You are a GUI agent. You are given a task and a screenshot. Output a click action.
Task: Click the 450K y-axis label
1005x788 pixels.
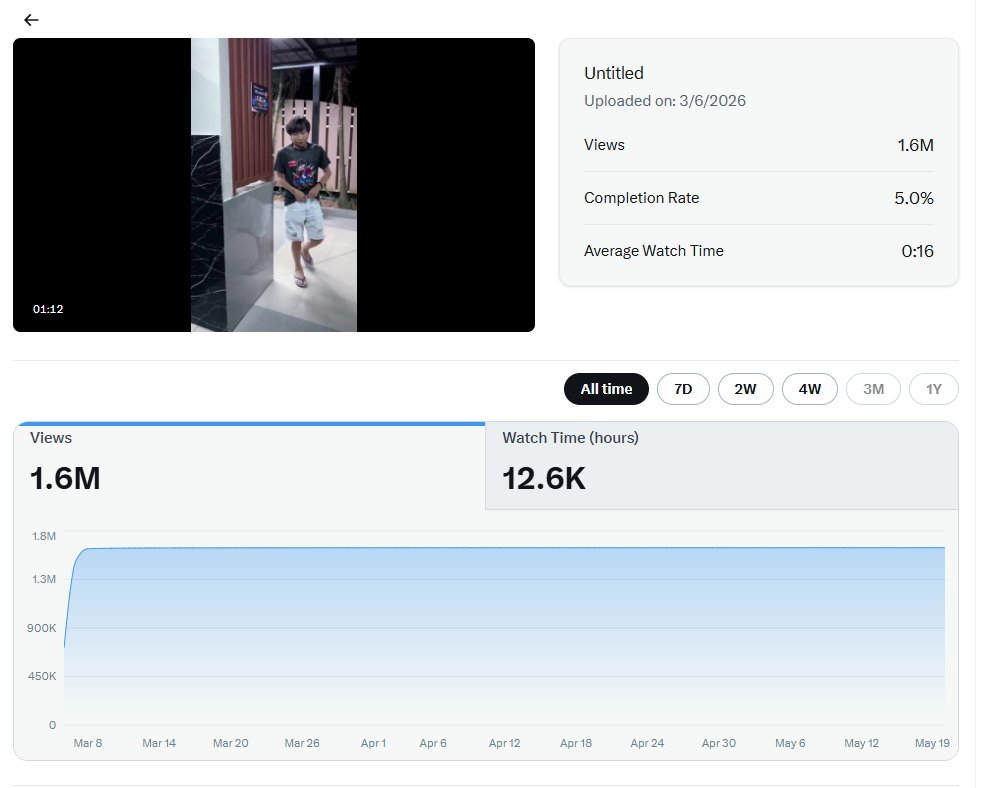pos(42,676)
